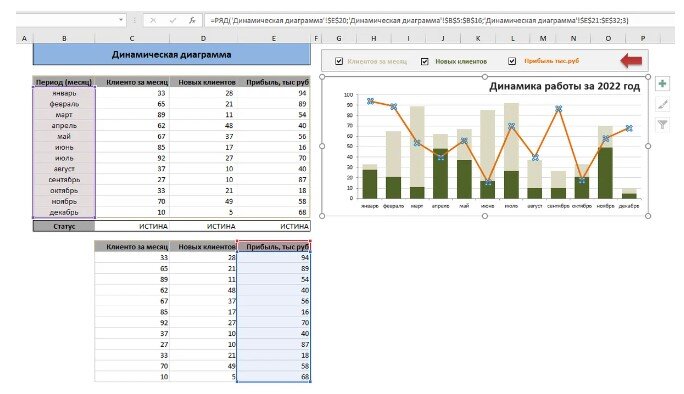The width and height of the screenshot is (684, 394).
Task: Toggle the Клиентов за месяц checkbox
Action: coord(339,61)
